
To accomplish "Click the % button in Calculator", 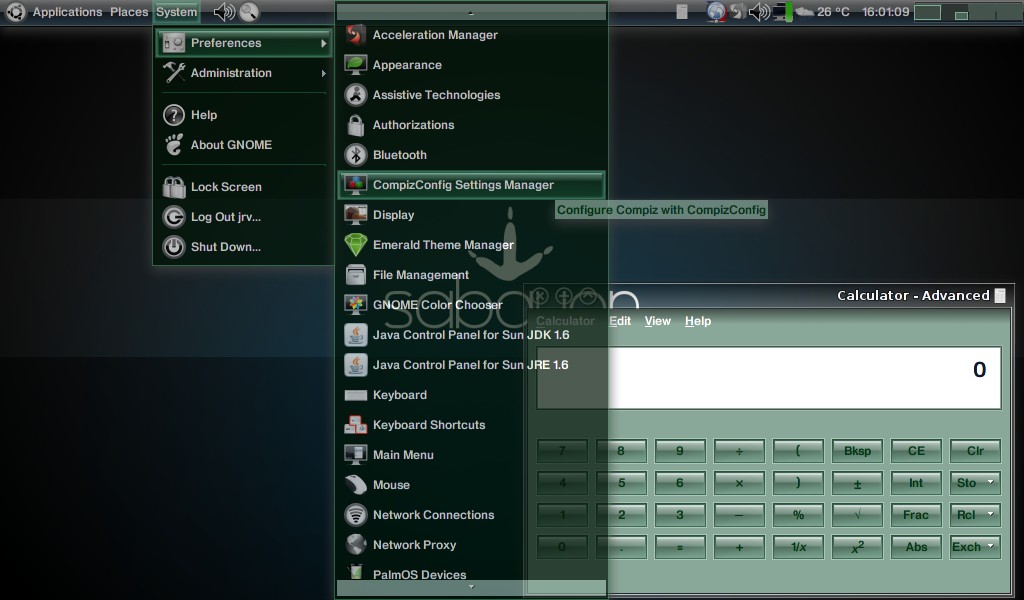I will 798,515.
